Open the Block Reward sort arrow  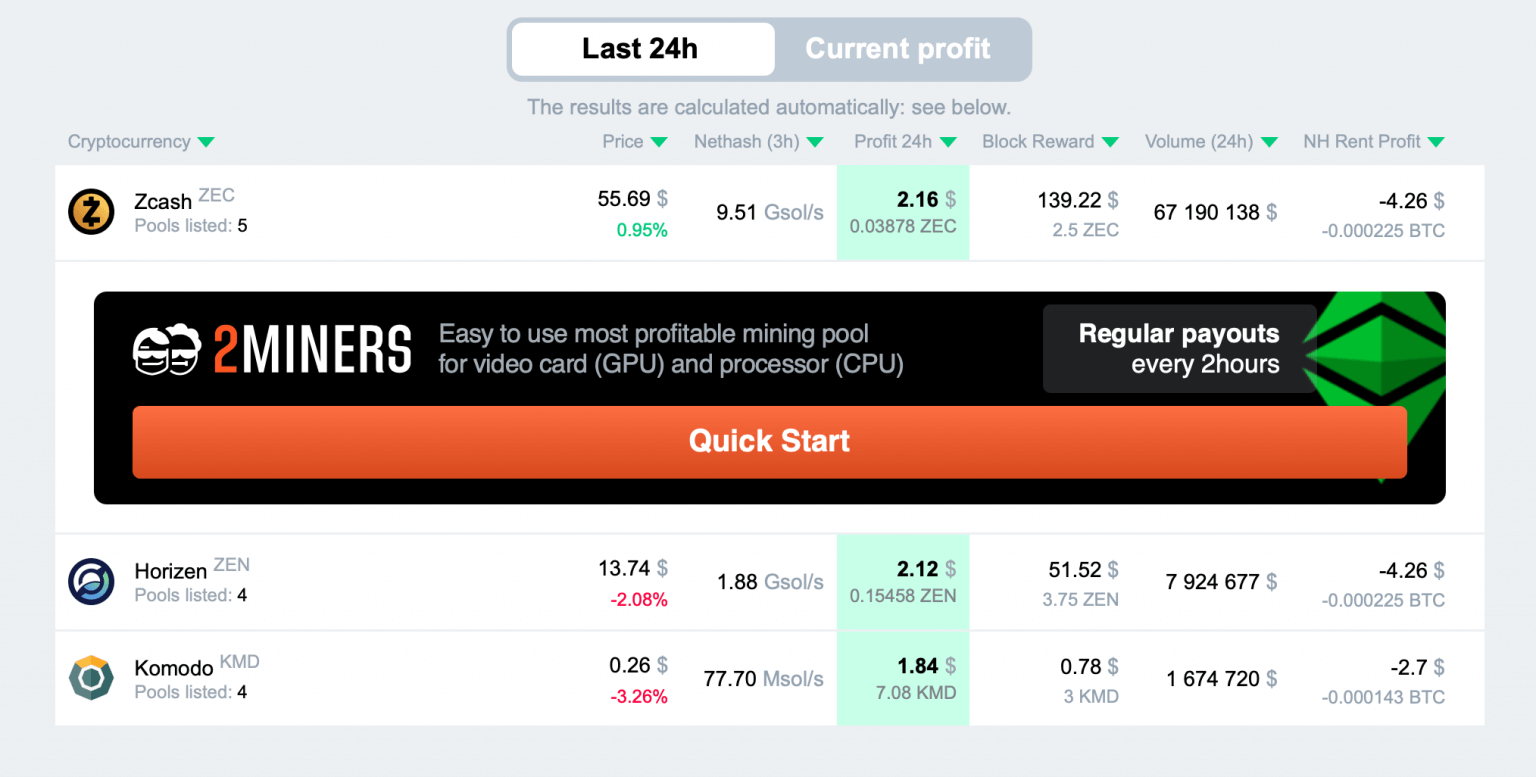pos(1111,142)
